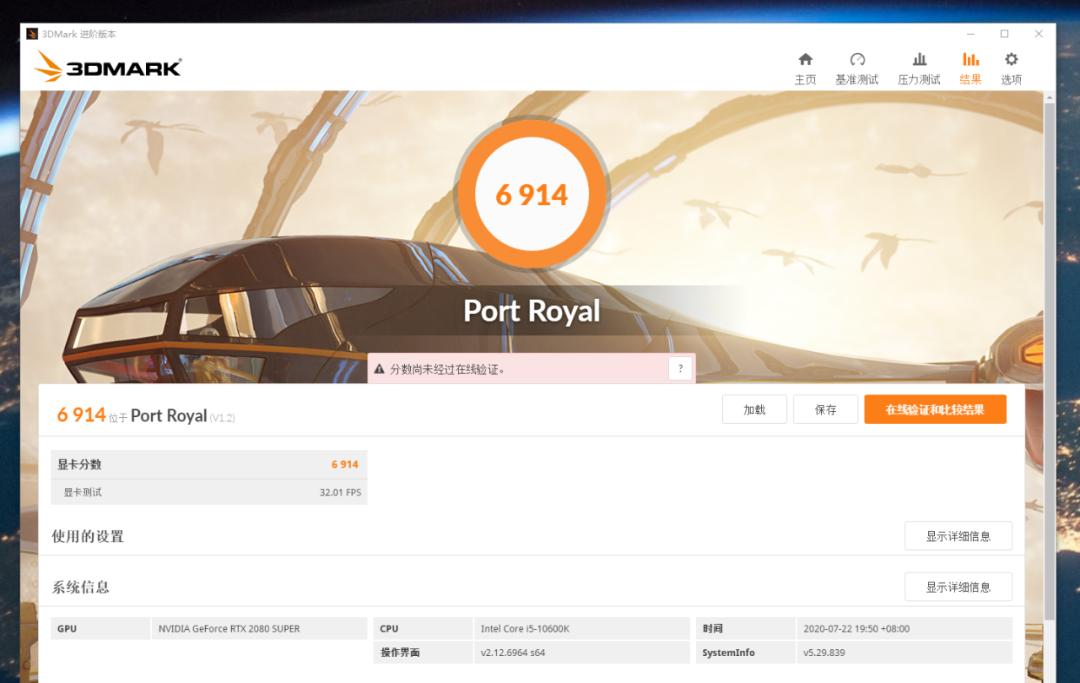Click the 使用的设置 heading
The image size is (1080, 683).
tap(87, 536)
